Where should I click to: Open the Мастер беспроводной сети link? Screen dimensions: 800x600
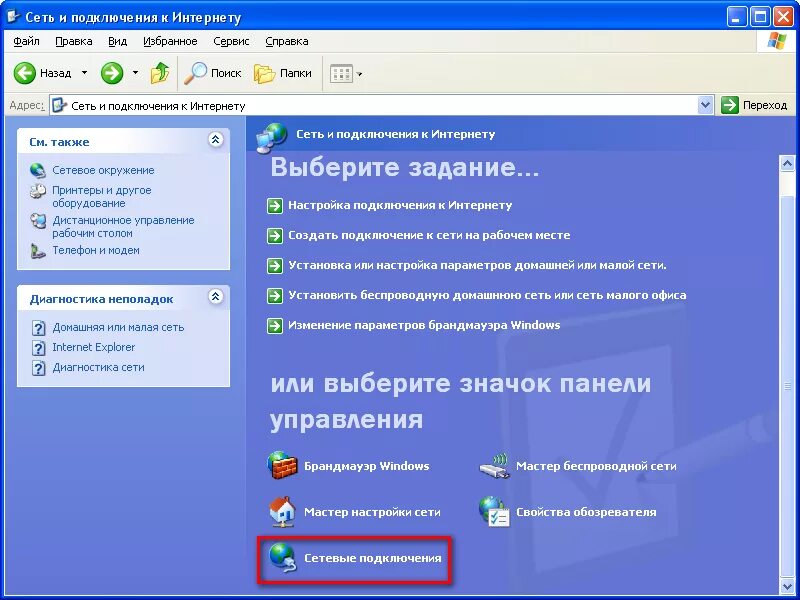[x=596, y=466]
